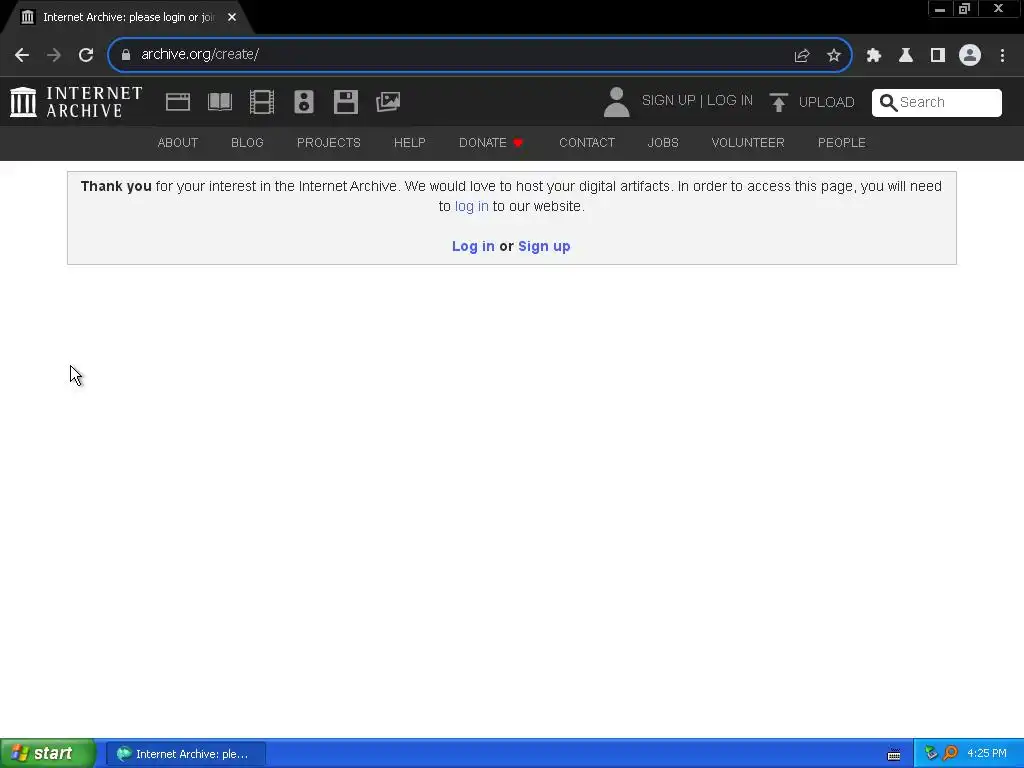Open the DONATE menu item
This screenshot has width=1024, height=768.
(x=490, y=142)
